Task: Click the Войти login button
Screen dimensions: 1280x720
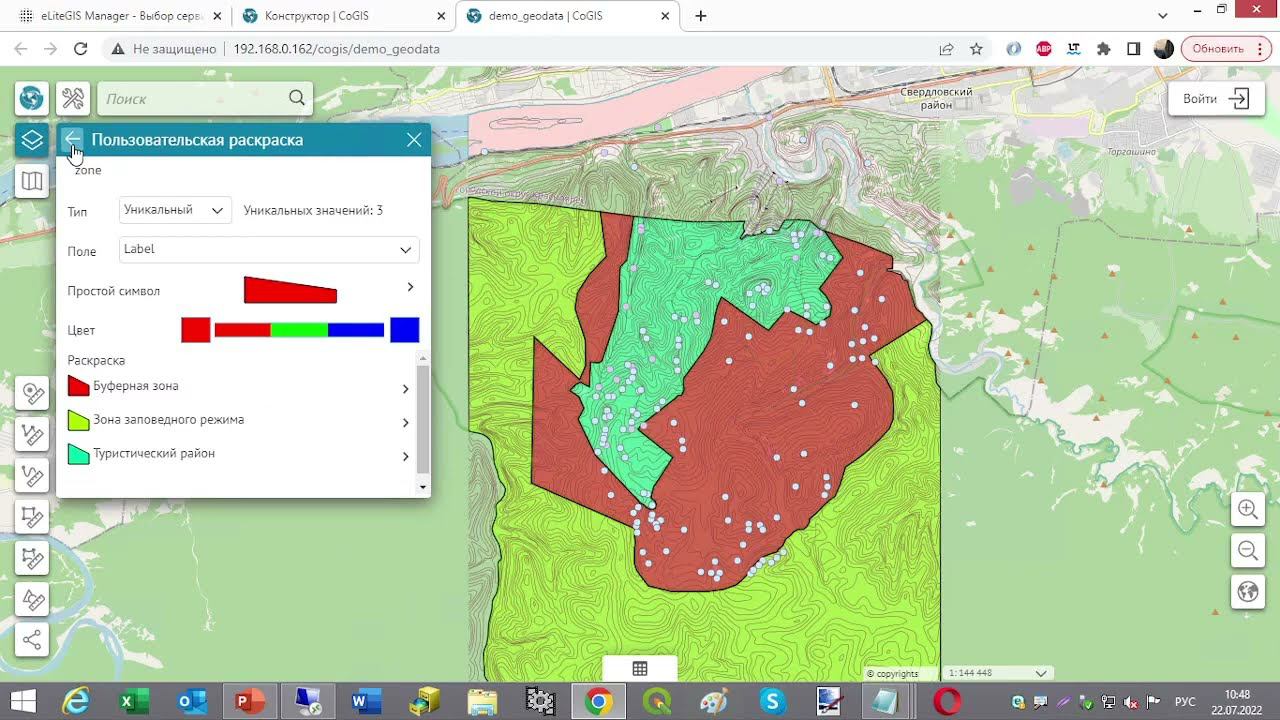Action: (1216, 99)
